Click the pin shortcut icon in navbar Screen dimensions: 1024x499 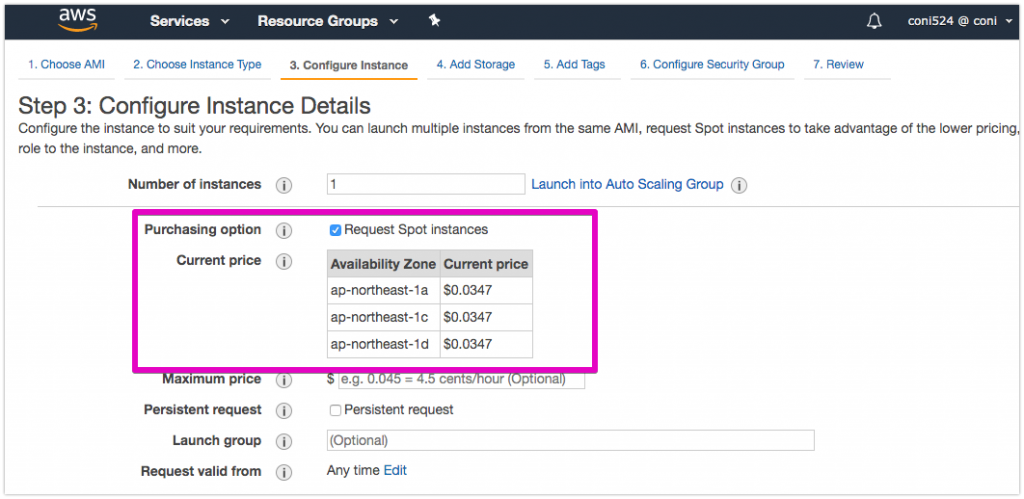tap(434, 21)
